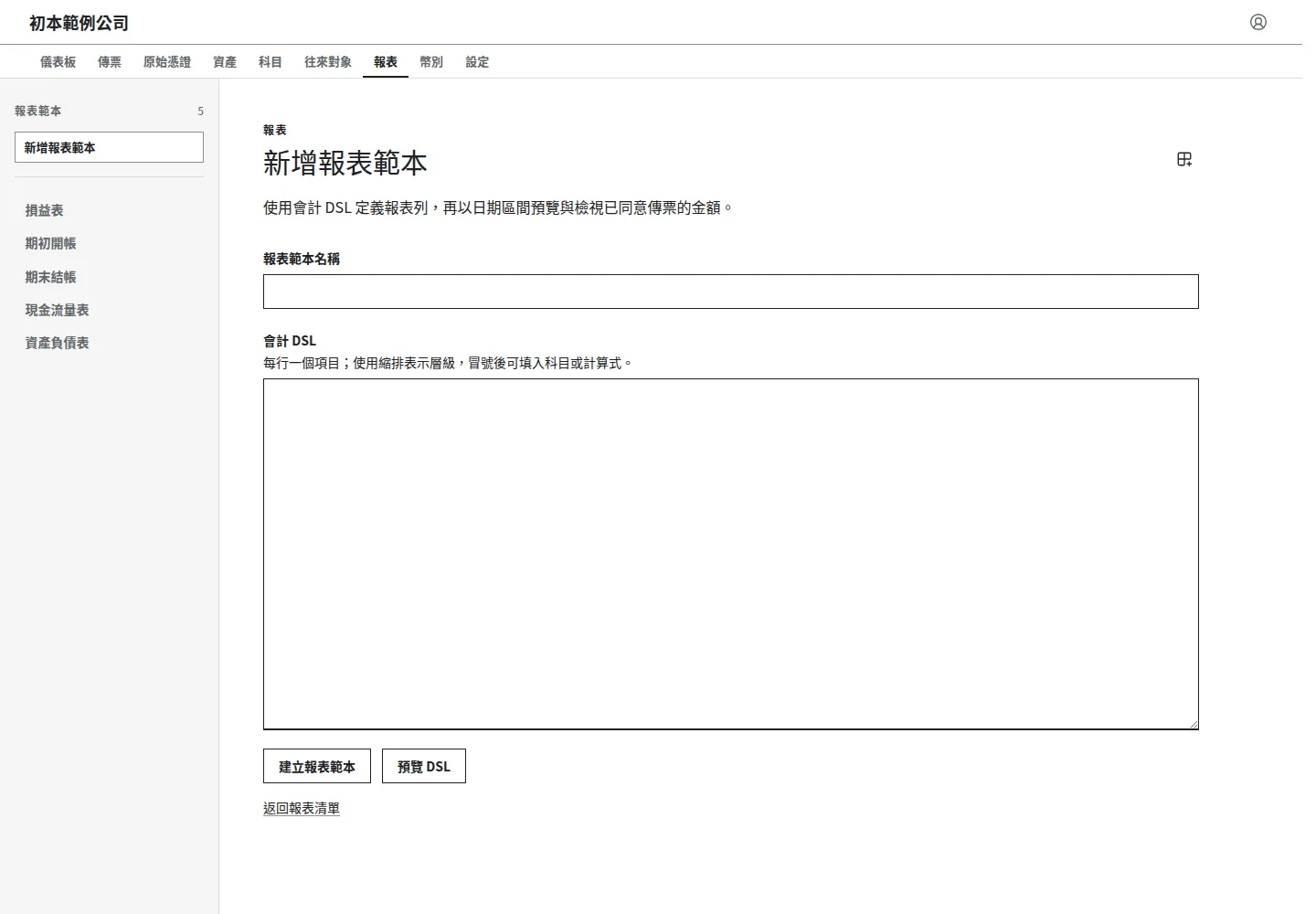Screen dimensions: 1316x914
Task: Go to the 往來對象 tab
Action: pos(328,62)
